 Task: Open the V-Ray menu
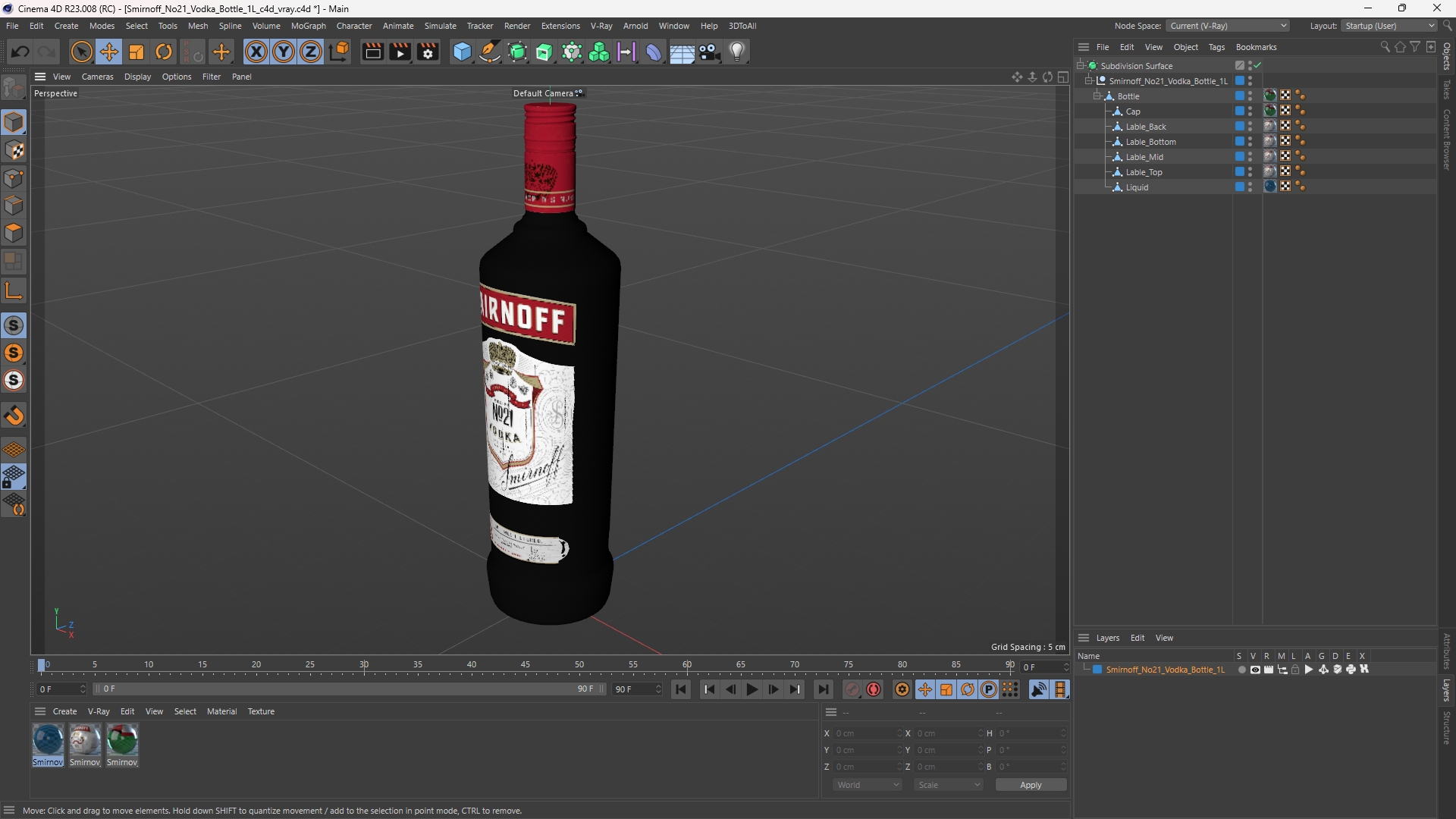pyautogui.click(x=601, y=26)
